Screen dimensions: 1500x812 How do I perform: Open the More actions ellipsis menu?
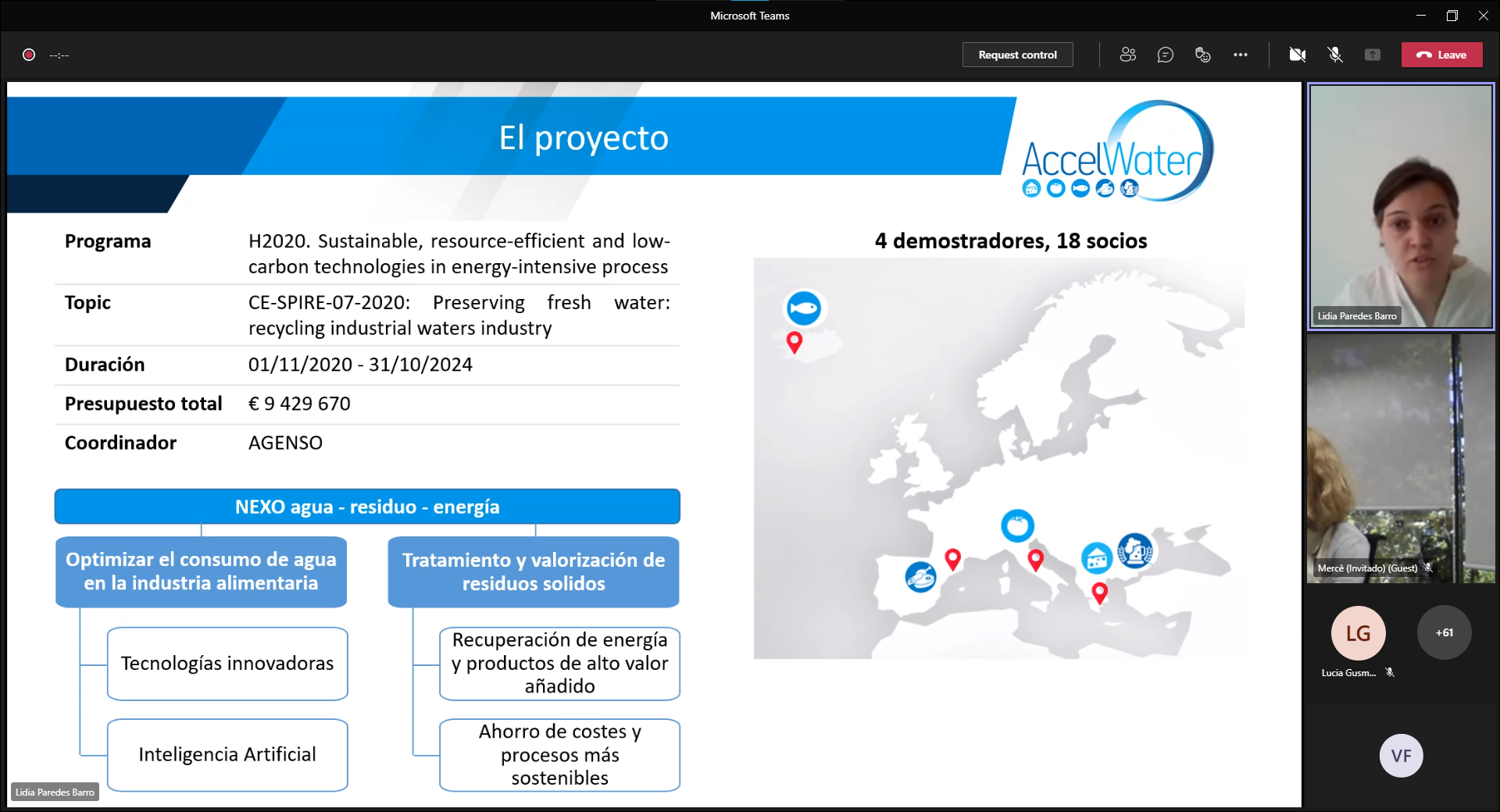tap(1240, 55)
